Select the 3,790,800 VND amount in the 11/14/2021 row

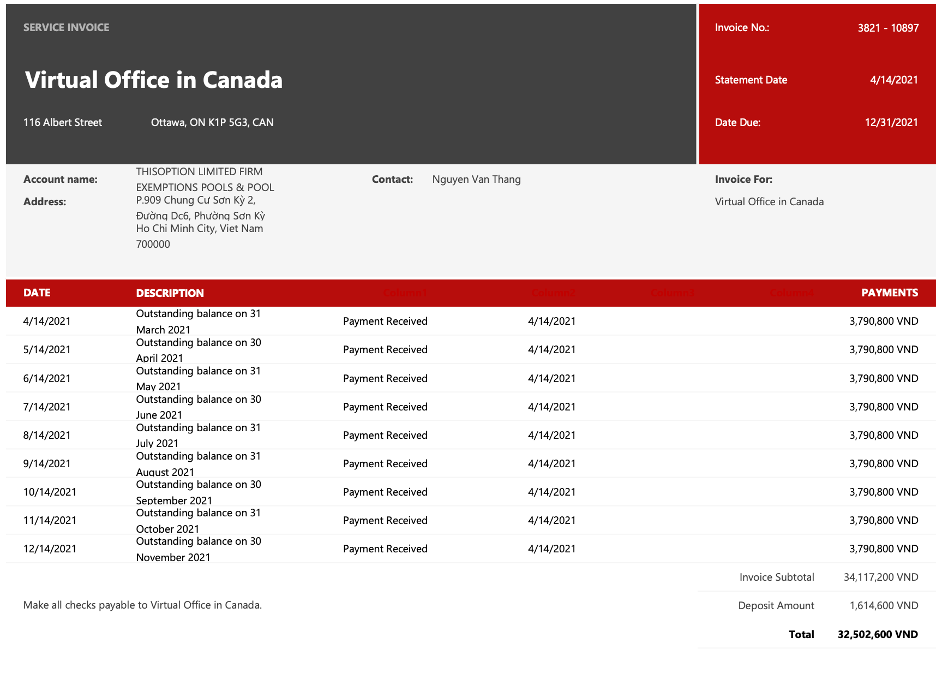pyautogui.click(x=883, y=521)
